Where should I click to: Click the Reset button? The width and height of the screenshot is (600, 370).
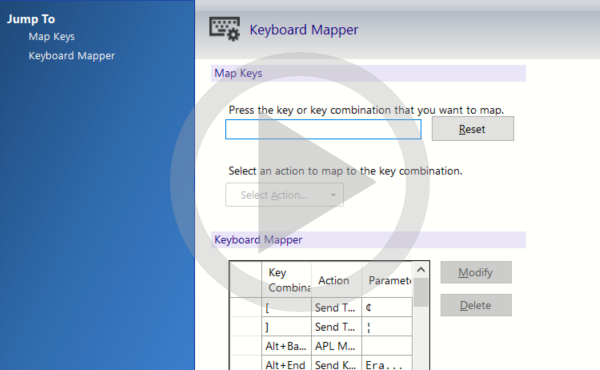pos(473,129)
